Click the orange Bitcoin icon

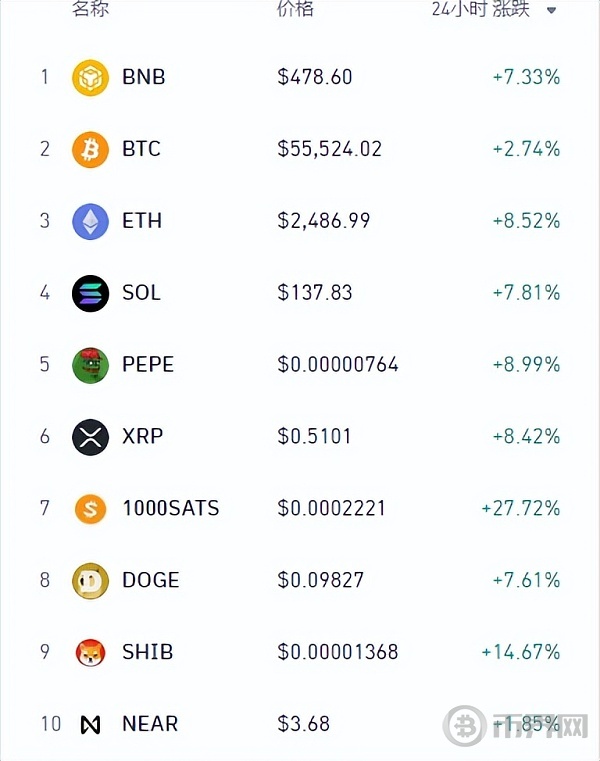90,149
